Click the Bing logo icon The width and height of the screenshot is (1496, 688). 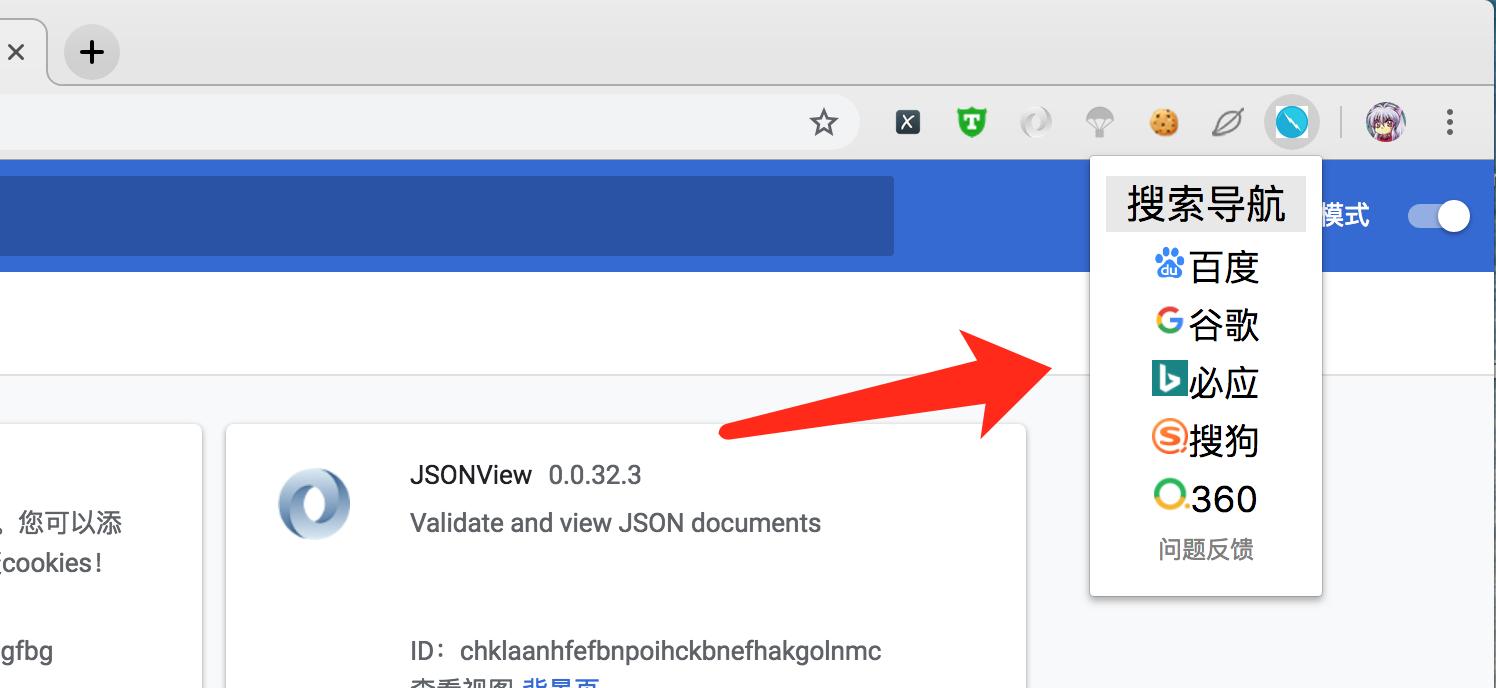click(1170, 379)
